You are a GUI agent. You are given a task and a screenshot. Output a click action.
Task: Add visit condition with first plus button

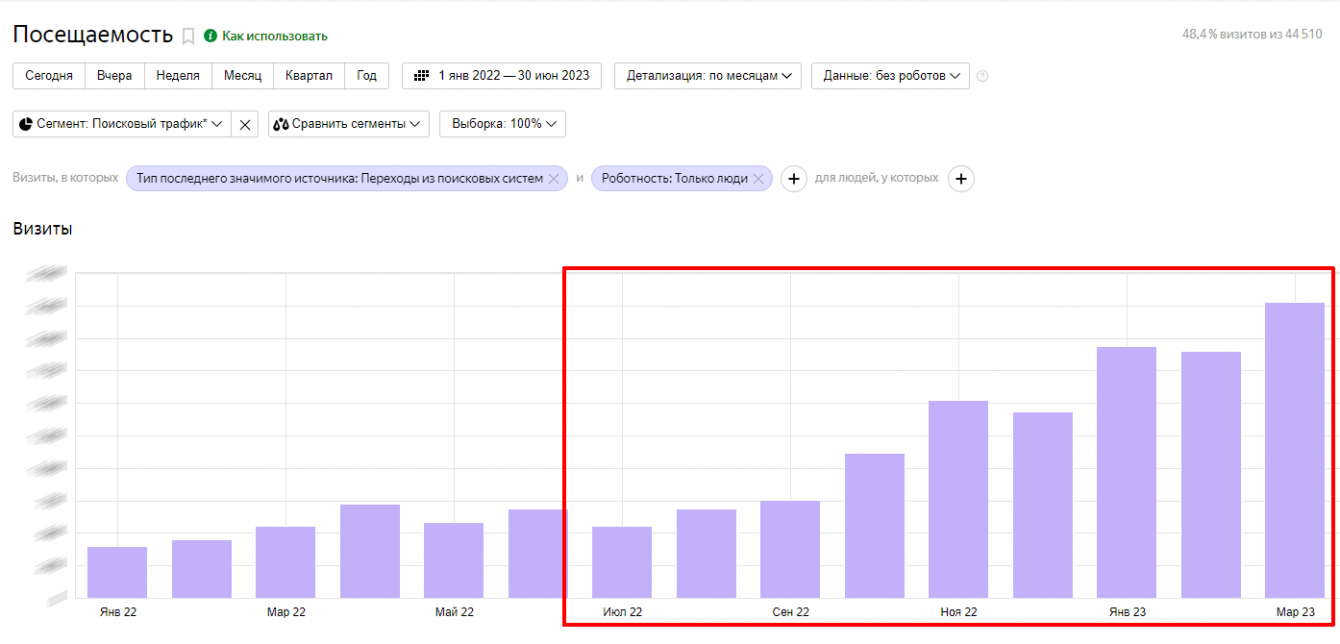793,179
